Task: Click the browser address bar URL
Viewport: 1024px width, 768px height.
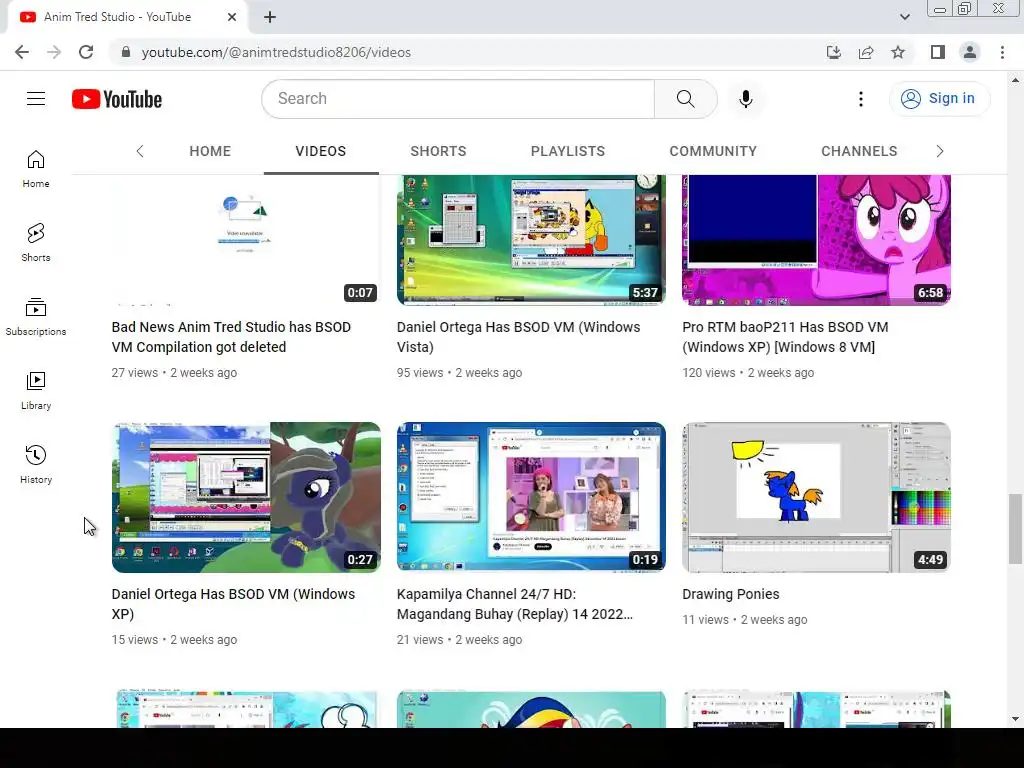Action: click(x=276, y=52)
